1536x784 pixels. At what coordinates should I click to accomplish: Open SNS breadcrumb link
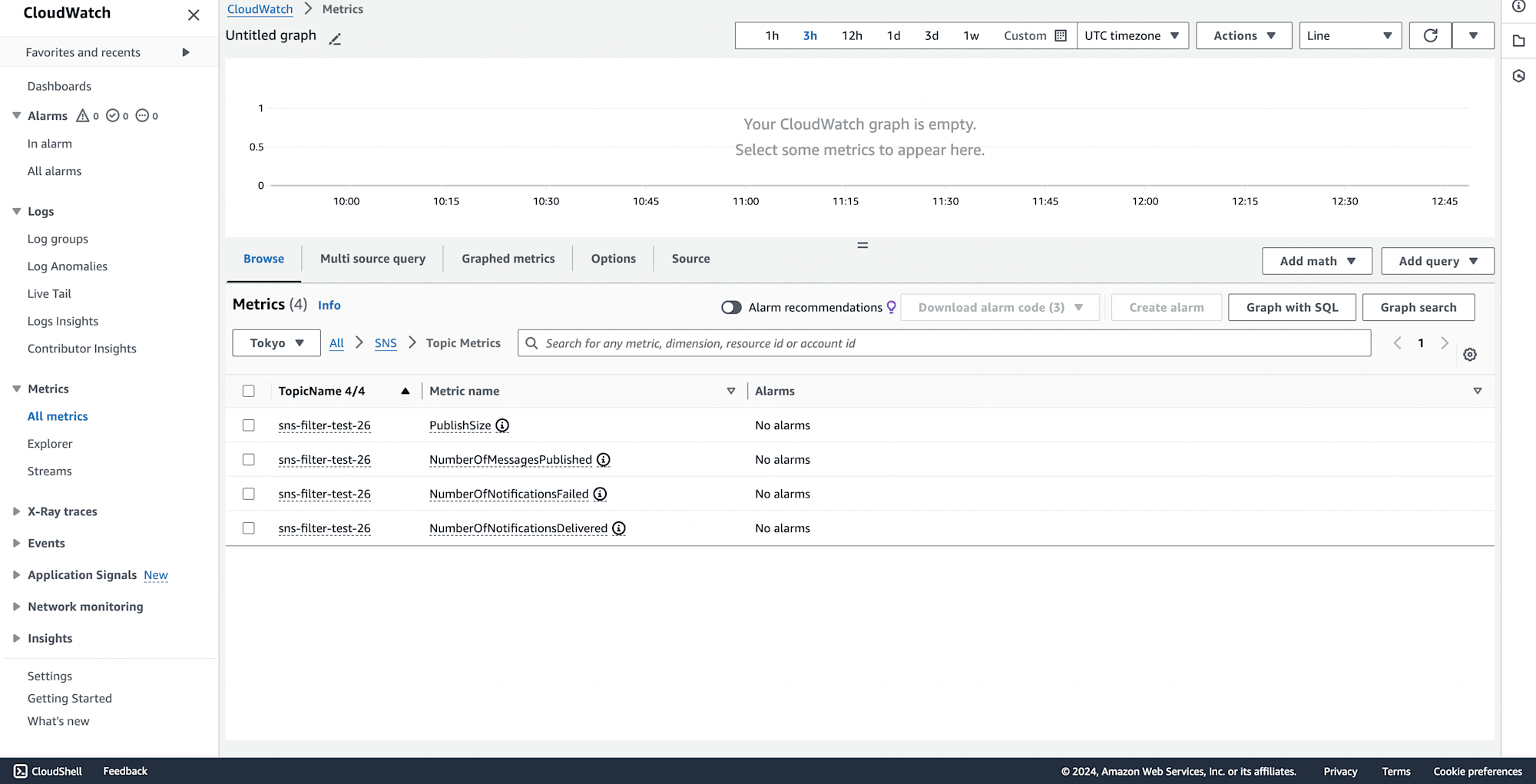click(x=386, y=343)
